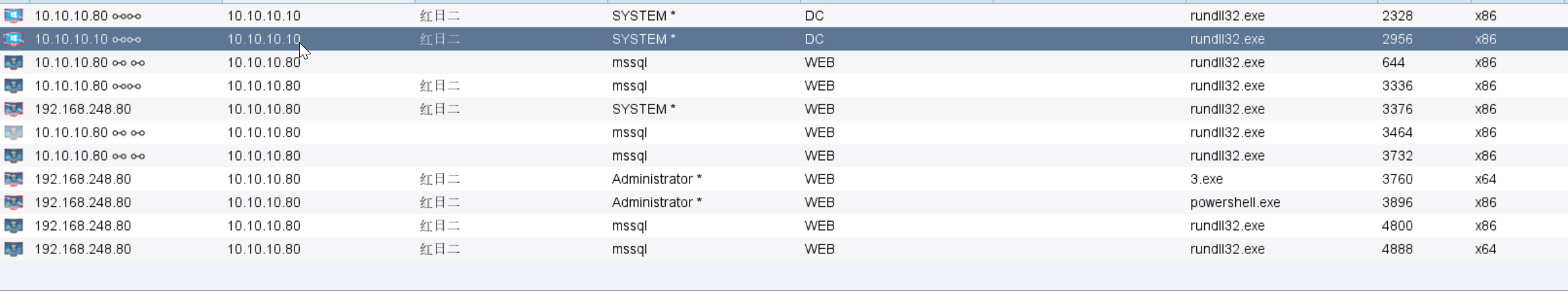The width and height of the screenshot is (1568, 291).
Task: Click the faded session icon for PID 3464
Action: (13, 132)
